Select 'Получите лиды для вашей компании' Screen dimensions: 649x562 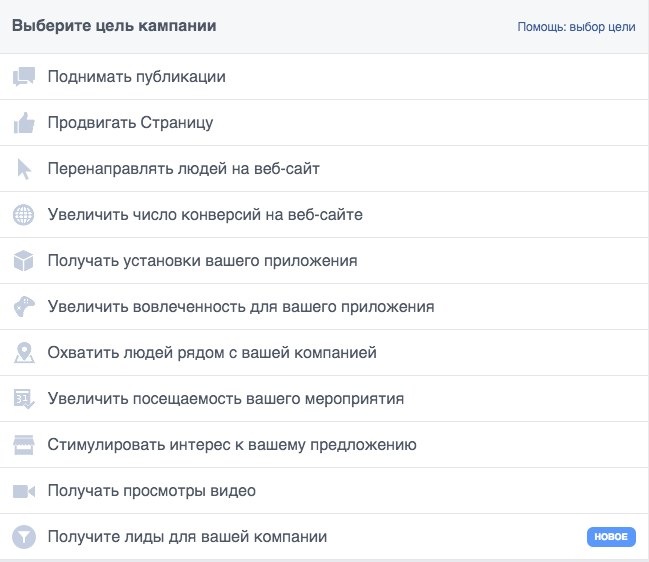point(324,537)
